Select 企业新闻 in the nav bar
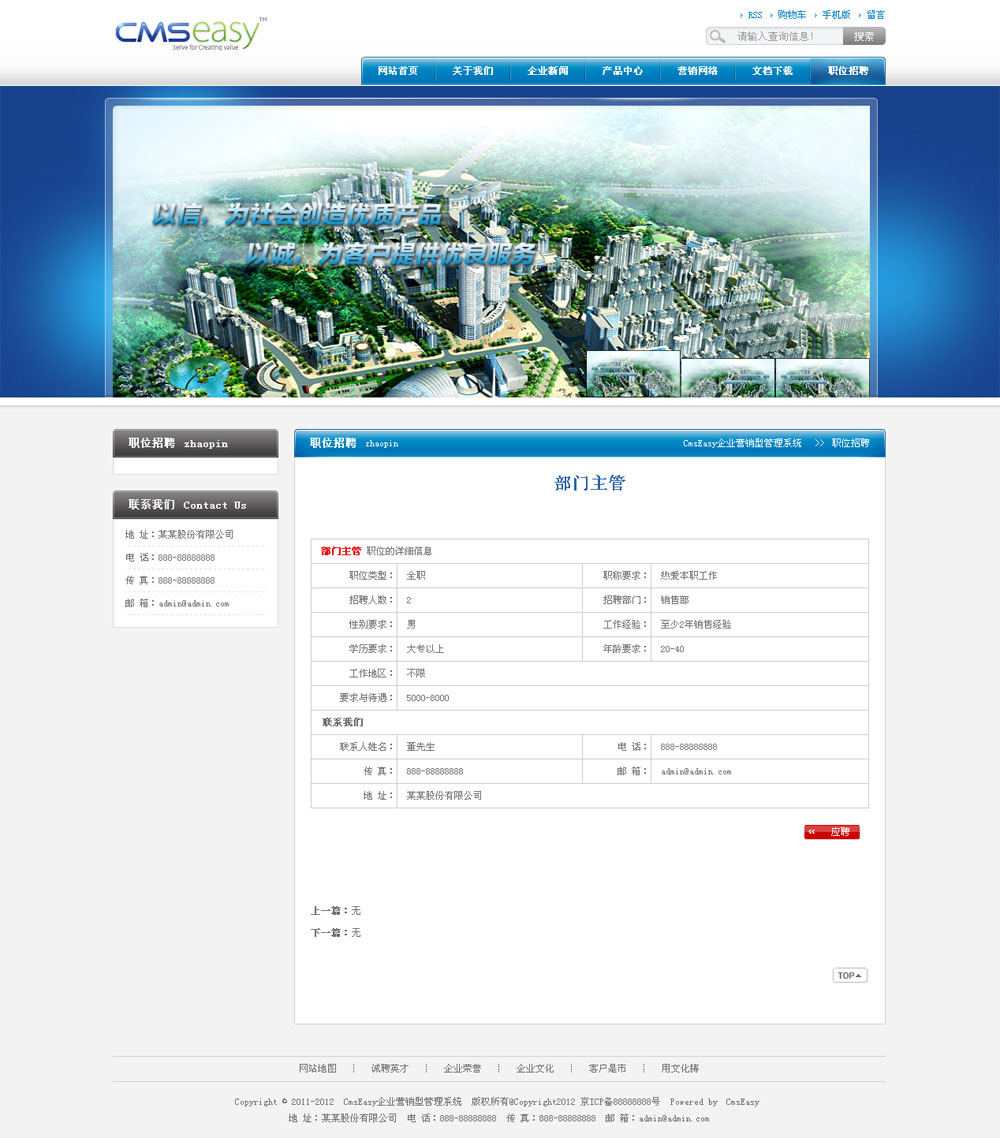Image resolution: width=1000 pixels, height=1138 pixels. pos(548,71)
